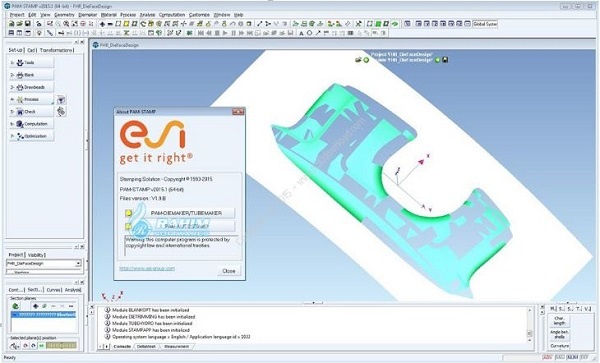Screen dimensions: 600x363
Task: Switch to the Curves tab
Action: point(54,290)
